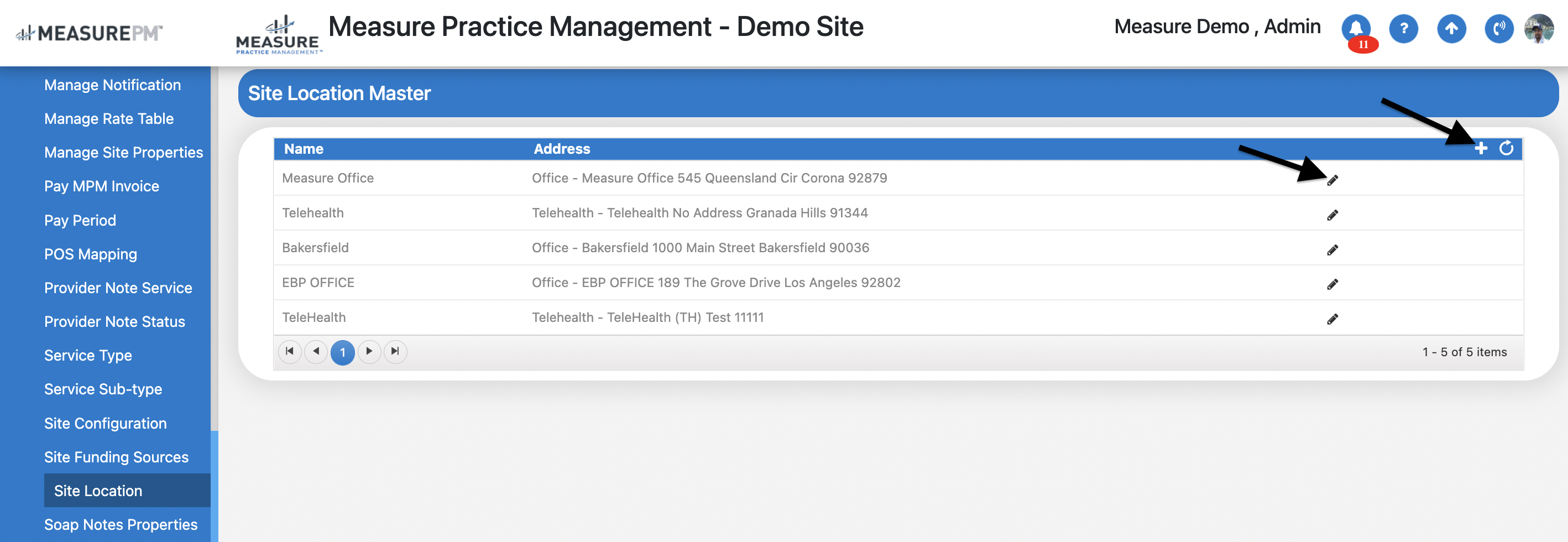Go to the first page of grid

point(290,351)
